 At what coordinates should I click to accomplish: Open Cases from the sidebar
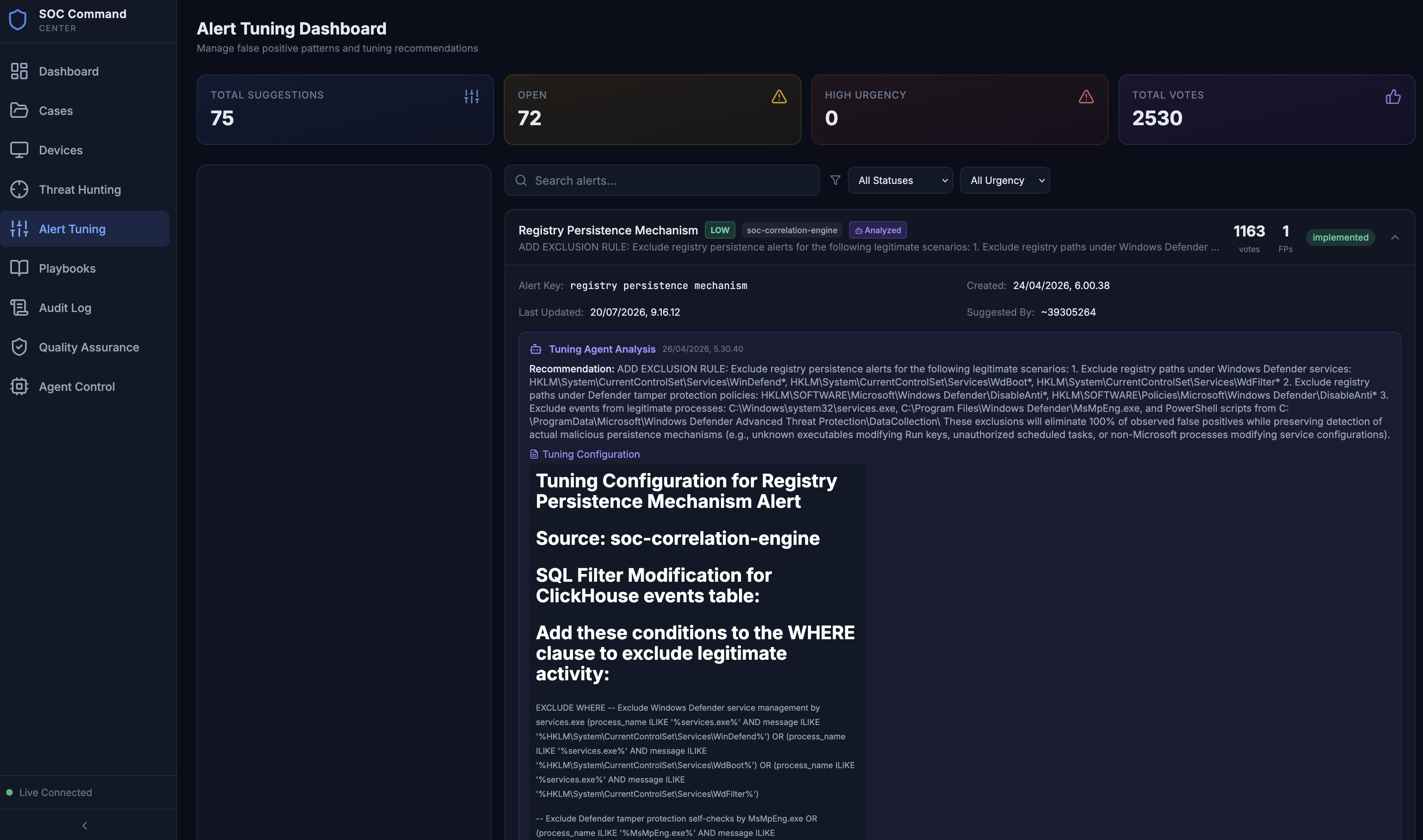tap(85, 110)
